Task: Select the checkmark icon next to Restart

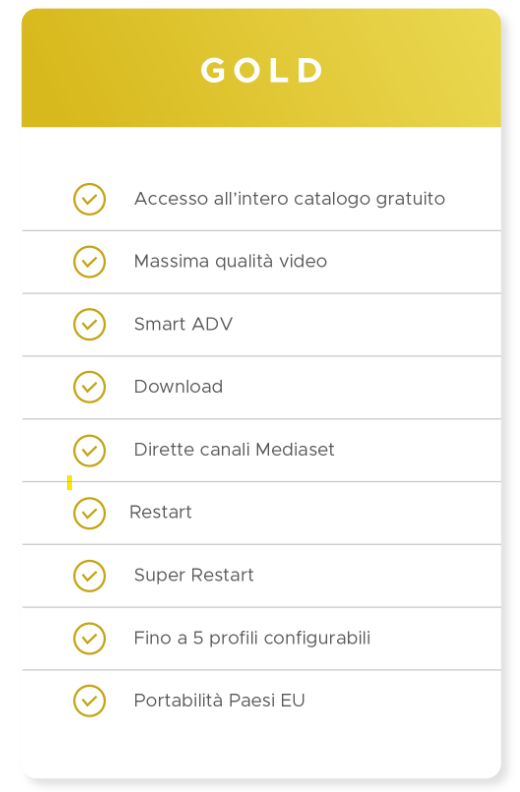Action: [89, 513]
